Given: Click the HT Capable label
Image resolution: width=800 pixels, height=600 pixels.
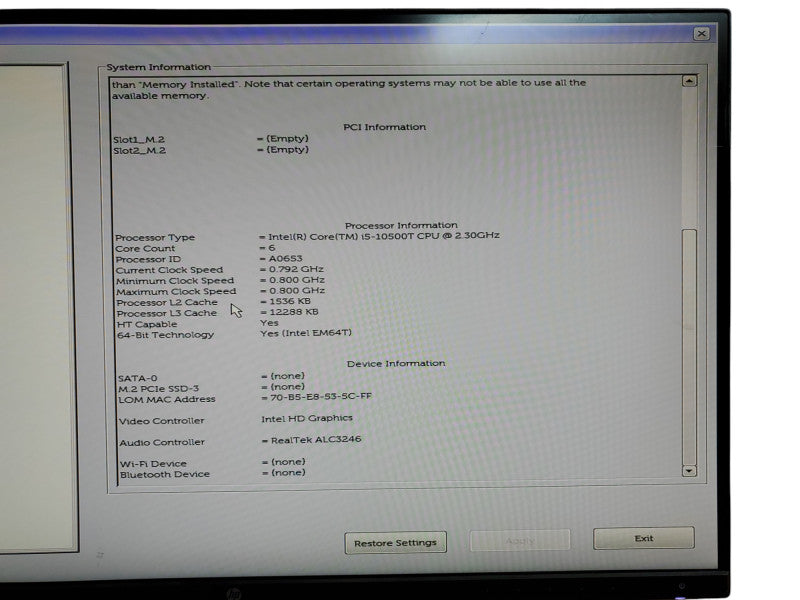Looking at the screenshot, I should (147, 324).
